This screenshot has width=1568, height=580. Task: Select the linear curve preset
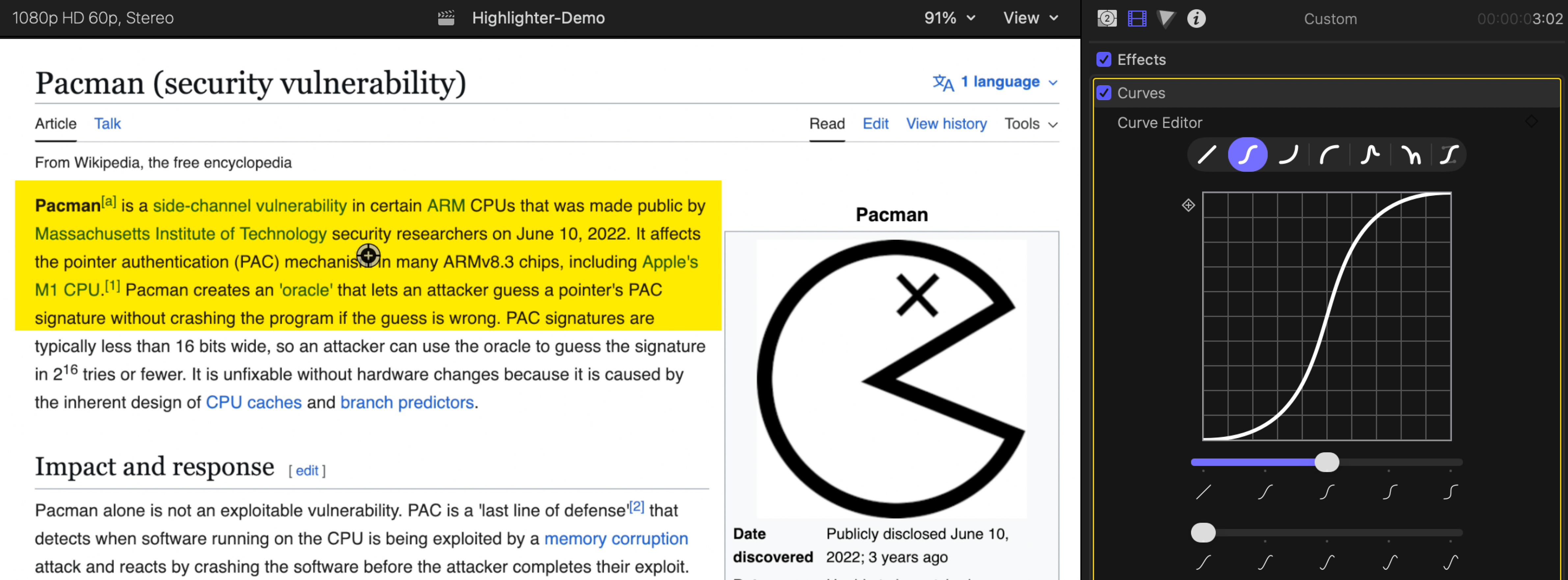pos(1206,155)
